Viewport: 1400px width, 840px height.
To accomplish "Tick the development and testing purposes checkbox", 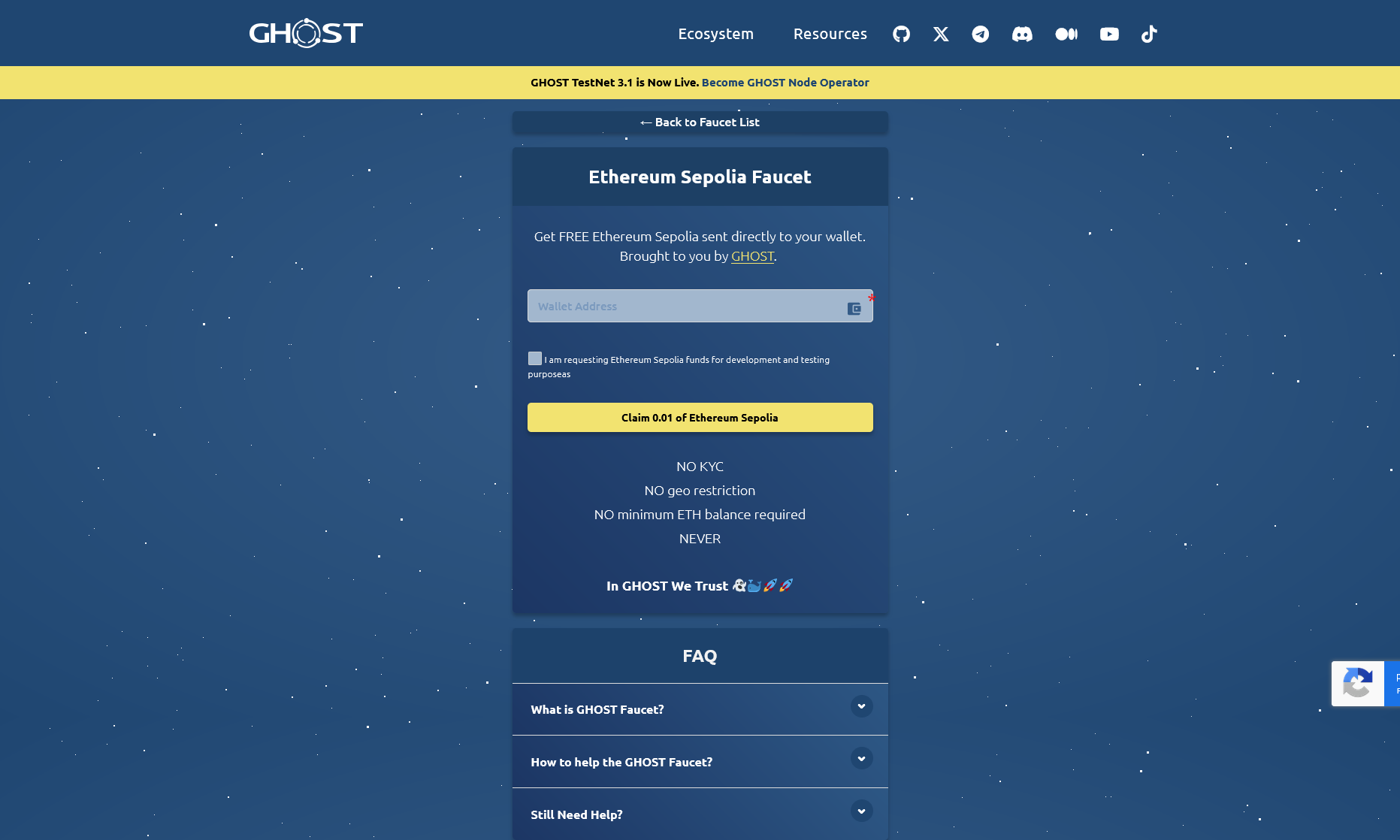I will (x=535, y=358).
